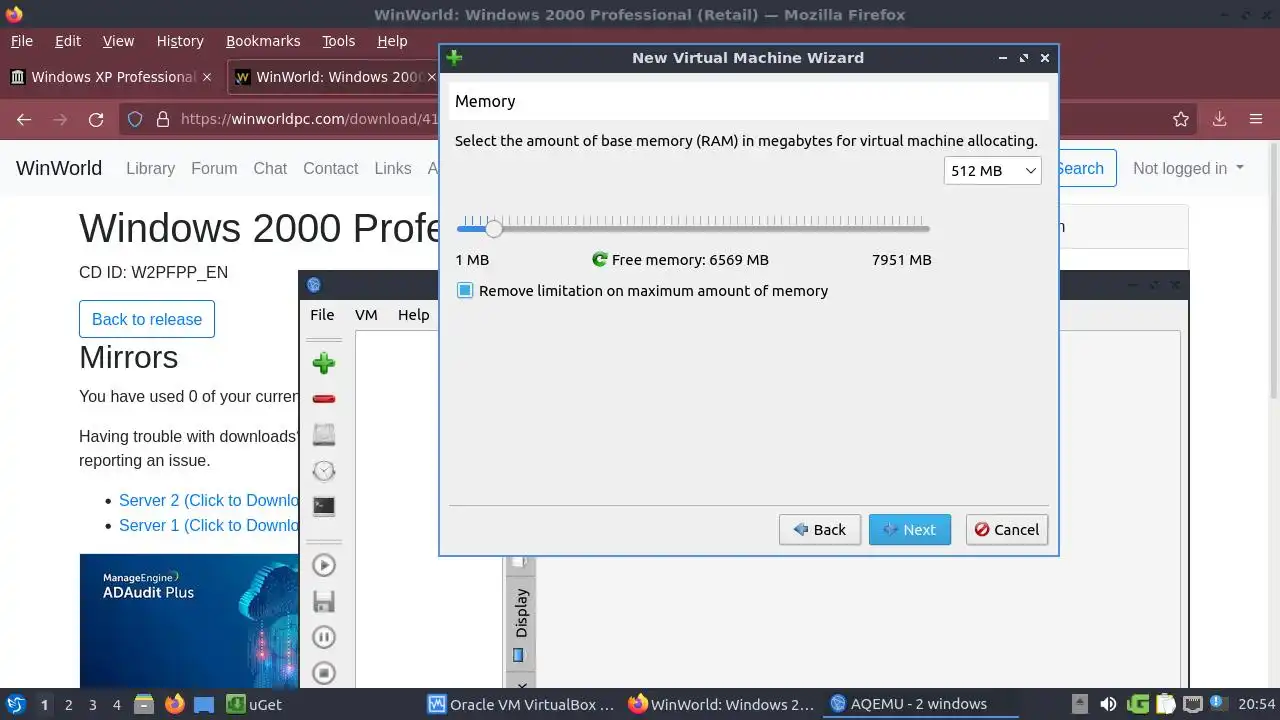Click the WinWorld site brand logo text

click(x=59, y=168)
